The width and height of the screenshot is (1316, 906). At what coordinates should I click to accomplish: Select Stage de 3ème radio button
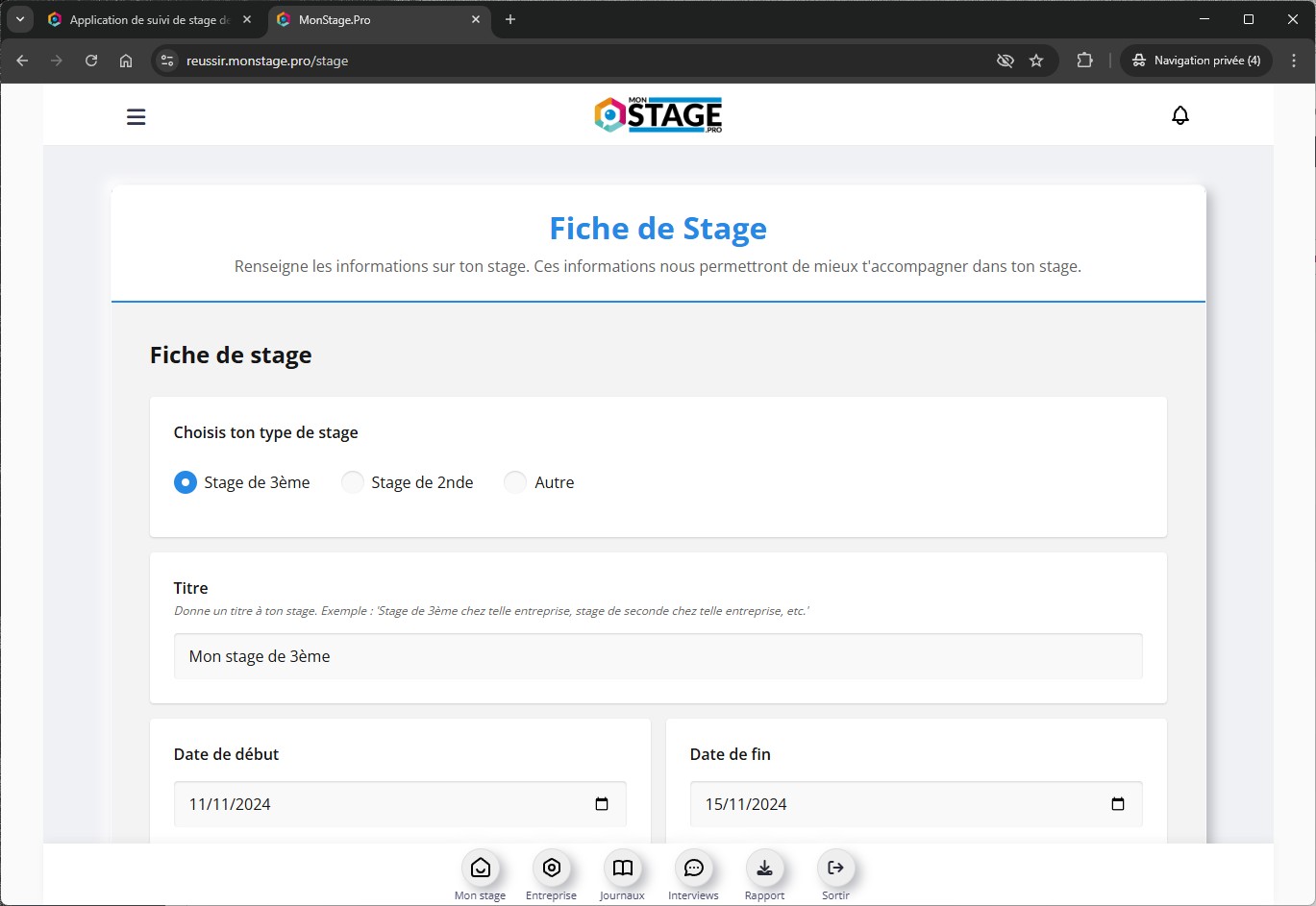point(186,482)
